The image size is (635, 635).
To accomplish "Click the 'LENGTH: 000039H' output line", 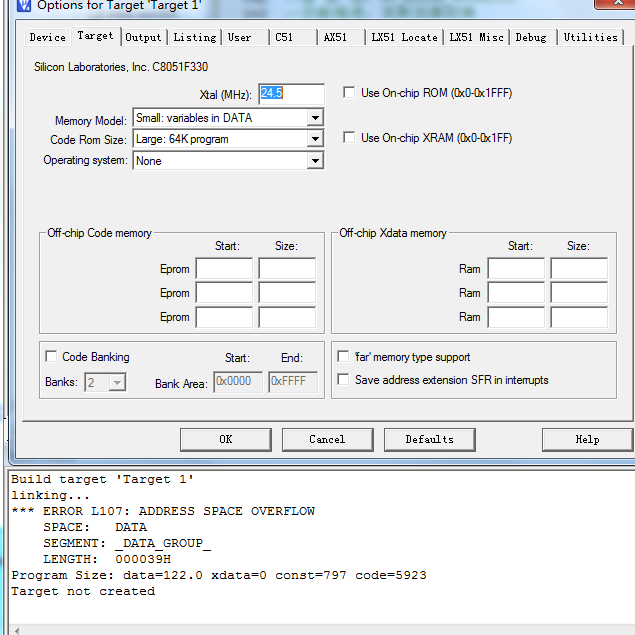I will pos(107,559).
